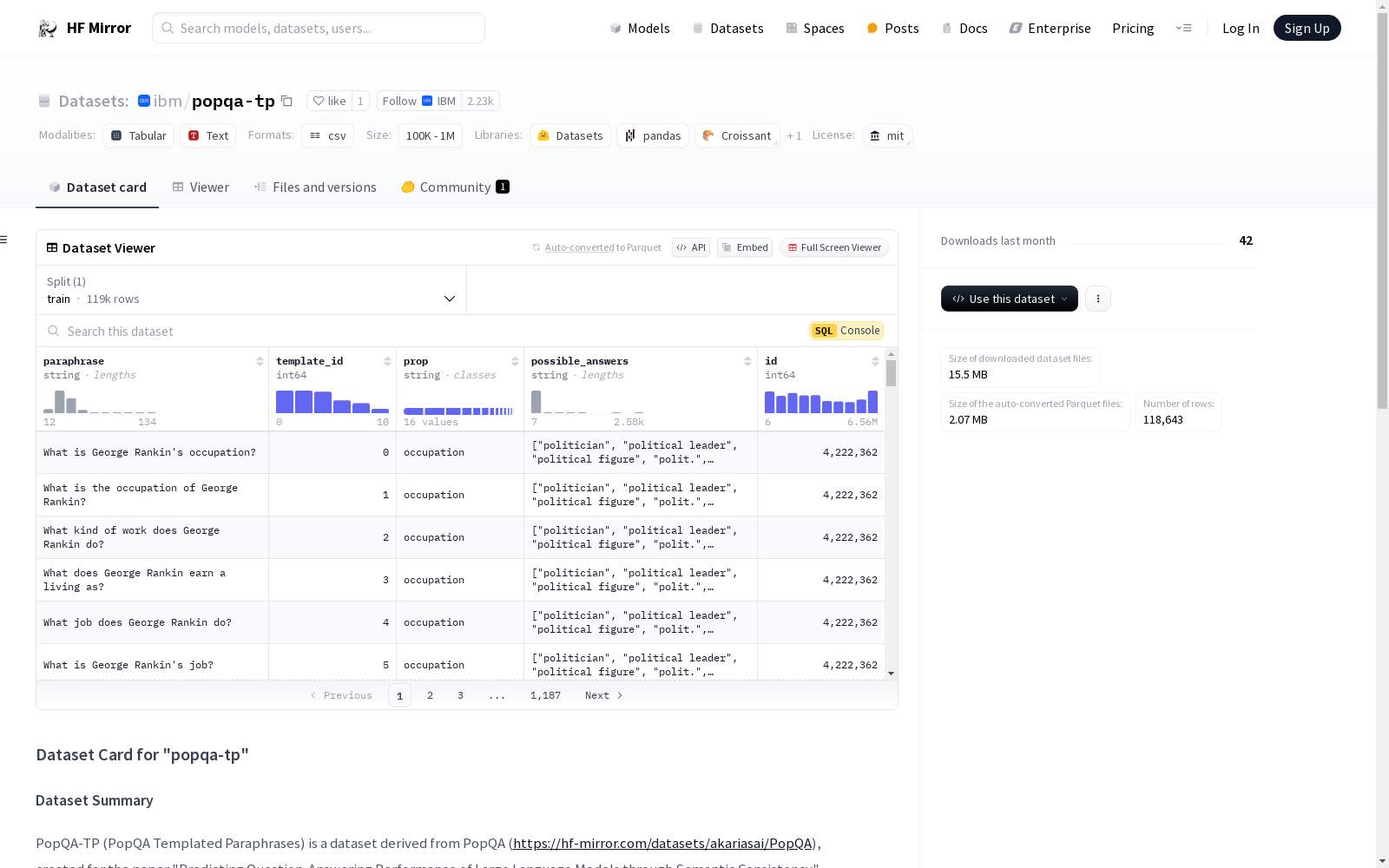
Task: Click the ibm organization name link
Action: click(x=168, y=101)
